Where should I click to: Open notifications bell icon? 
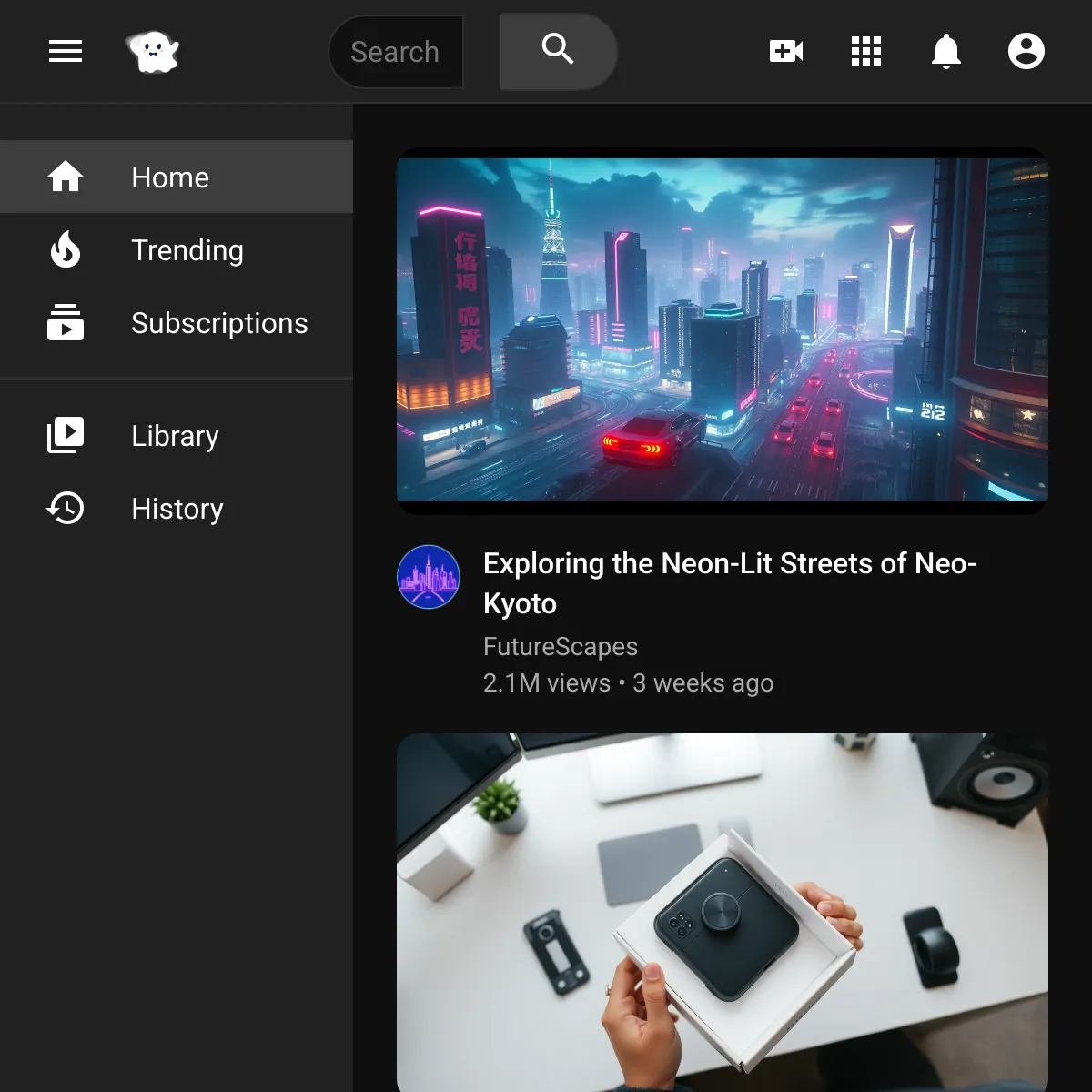point(946,52)
